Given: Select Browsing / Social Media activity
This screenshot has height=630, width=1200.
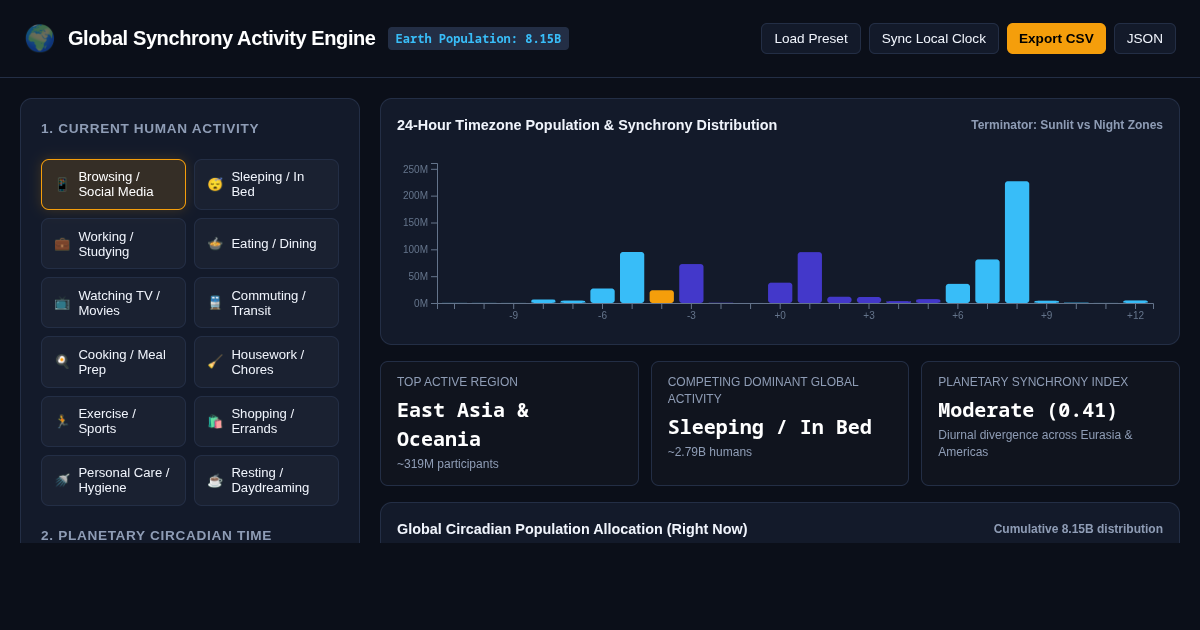Looking at the screenshot, I should point(113,185).
